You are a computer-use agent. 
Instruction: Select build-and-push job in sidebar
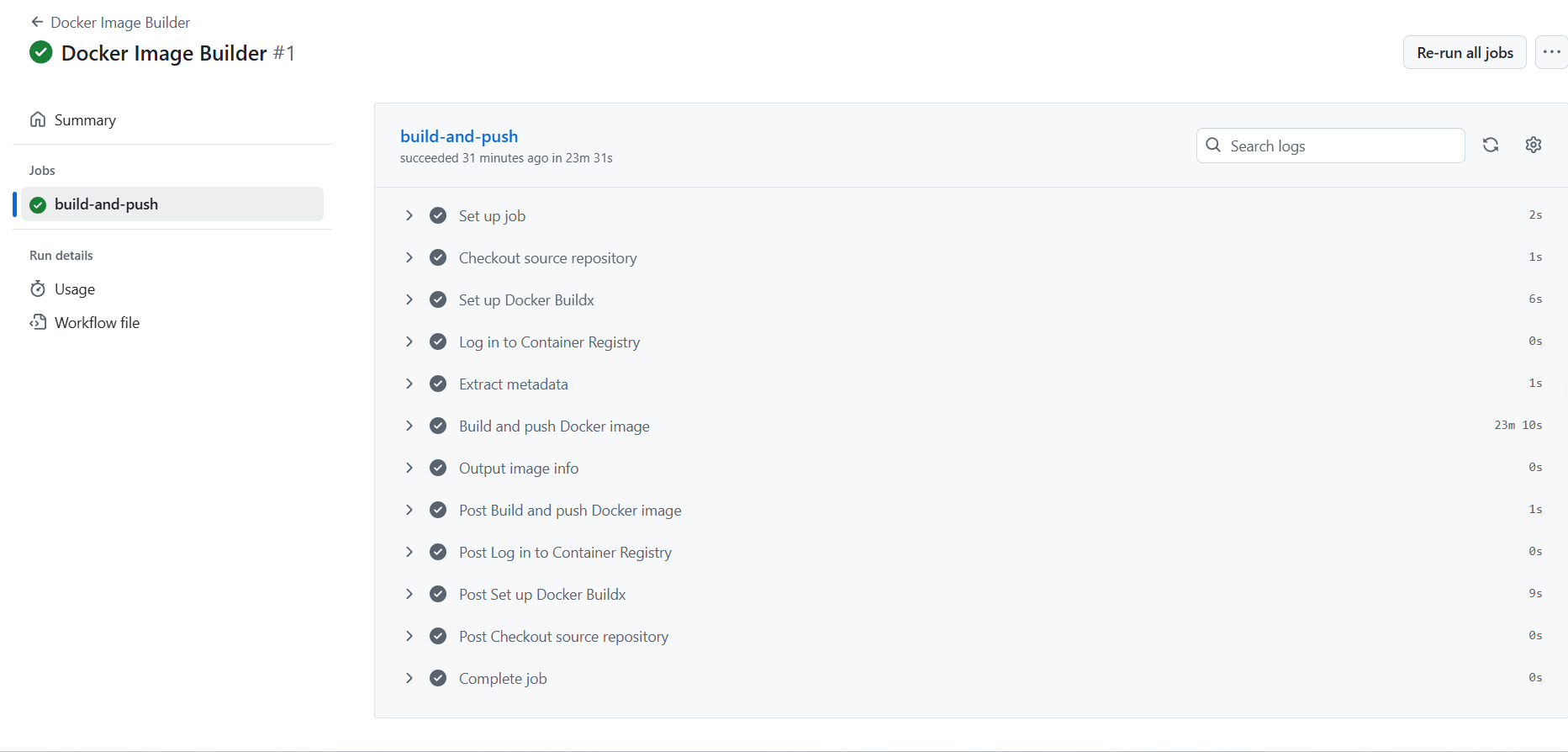[106, 204]
